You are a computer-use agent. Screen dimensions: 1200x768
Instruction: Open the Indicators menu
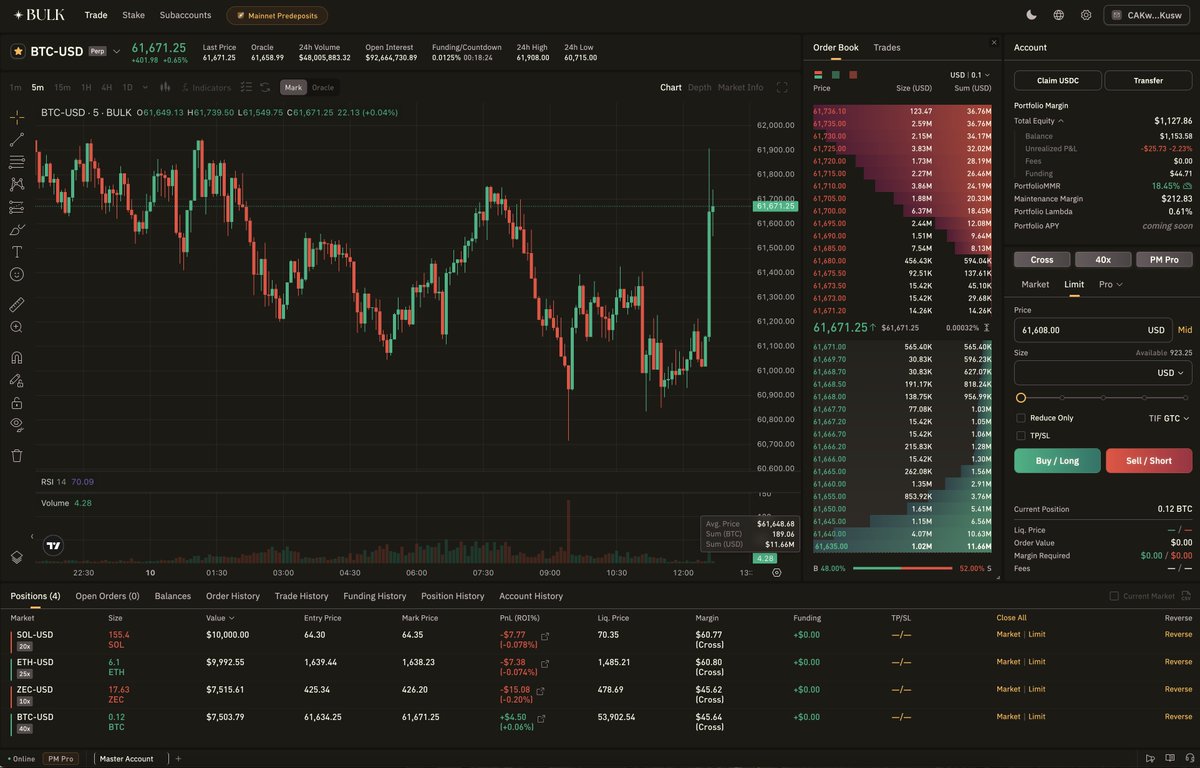pos(205,87)
